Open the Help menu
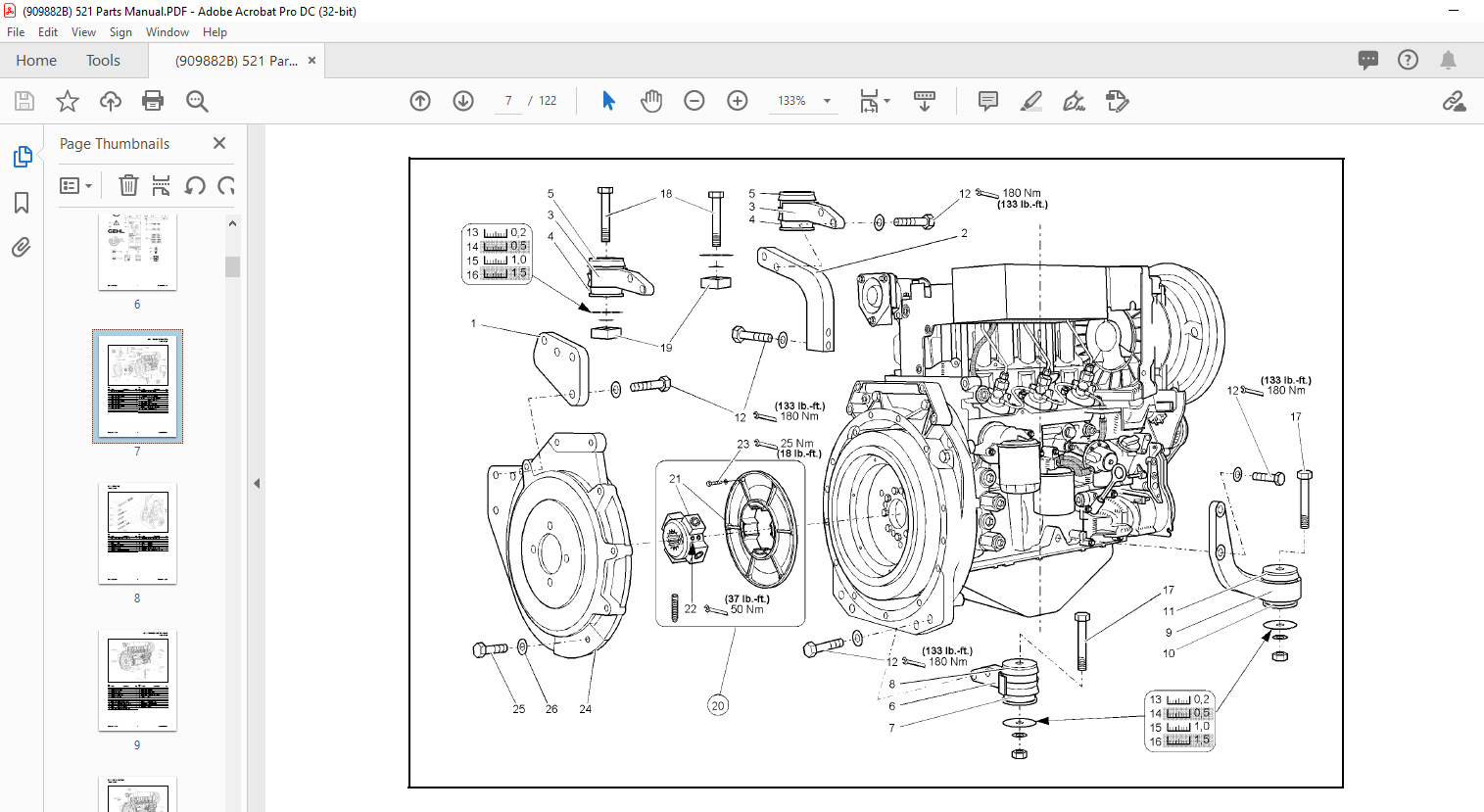Image resolution: width=1484 pixels, height=812 pixels. 215,32
